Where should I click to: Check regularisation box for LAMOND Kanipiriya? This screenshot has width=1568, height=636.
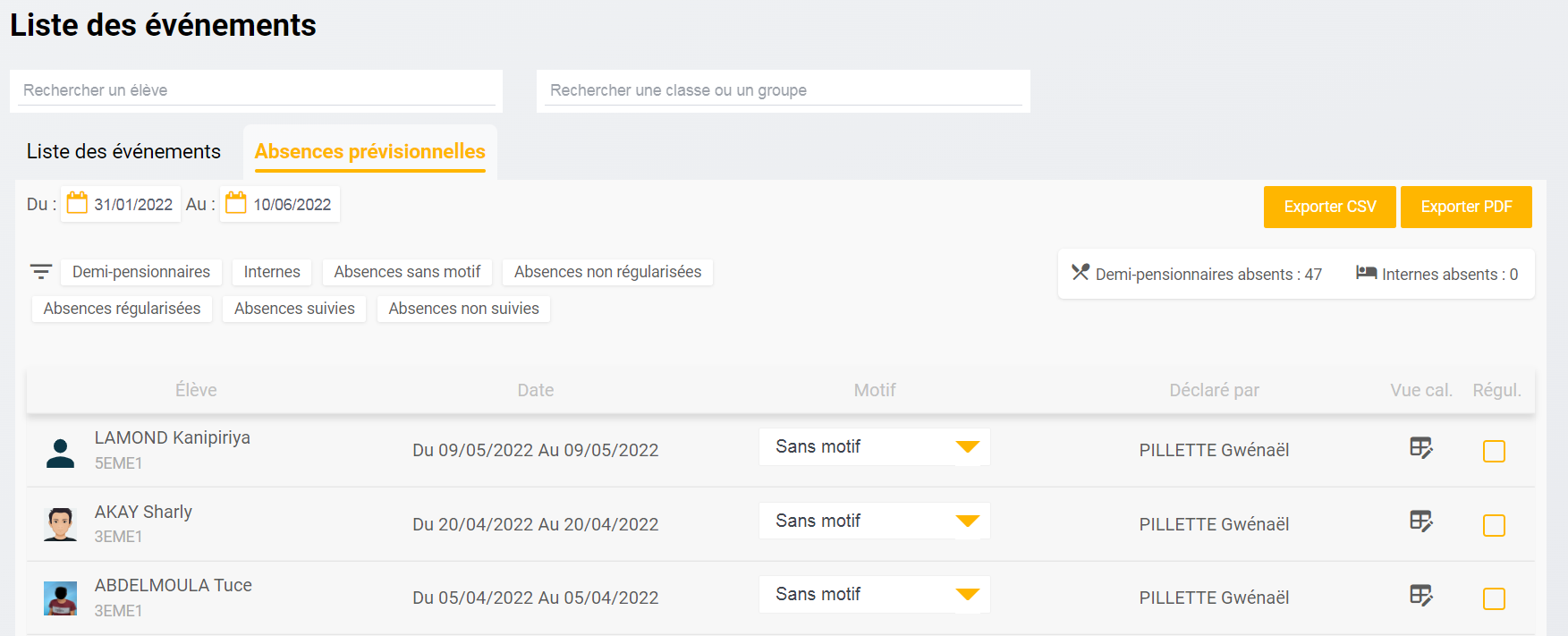click(1494, 452)
